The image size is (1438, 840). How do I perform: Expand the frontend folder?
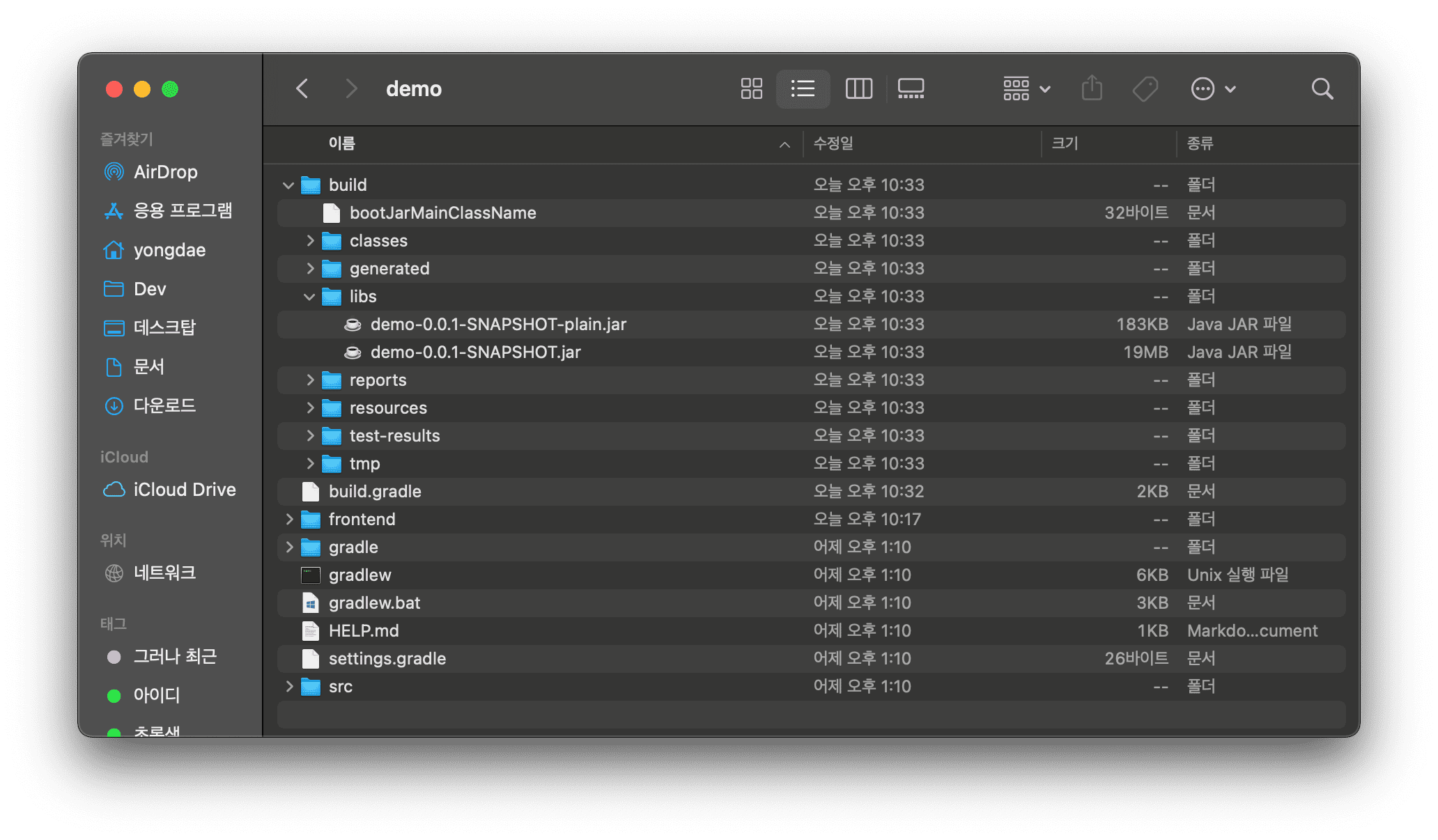[289, 520]
